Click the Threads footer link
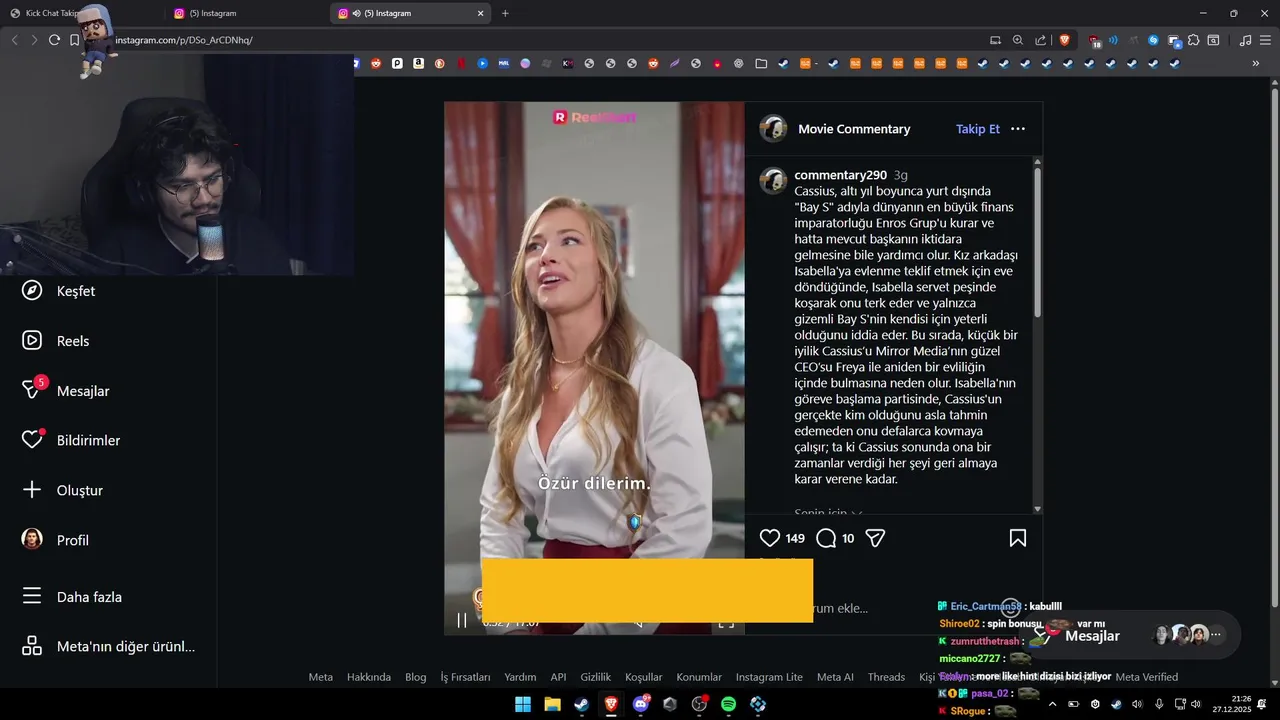 pyautogui.click(x=886, y=677)
